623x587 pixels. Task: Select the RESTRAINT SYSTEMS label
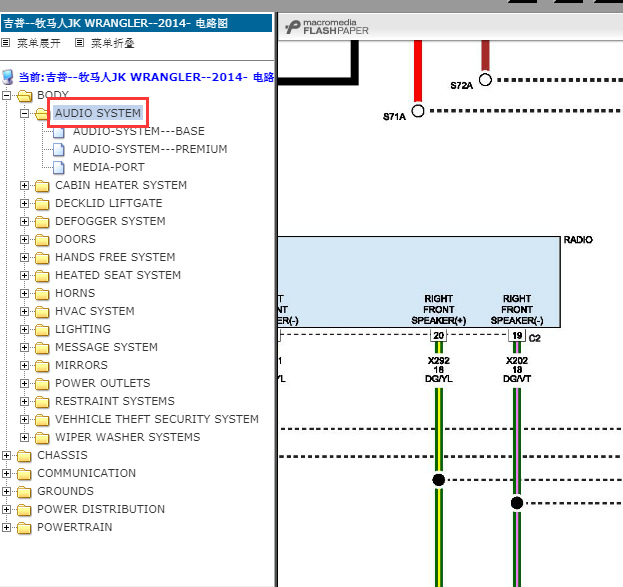[115, 401]
